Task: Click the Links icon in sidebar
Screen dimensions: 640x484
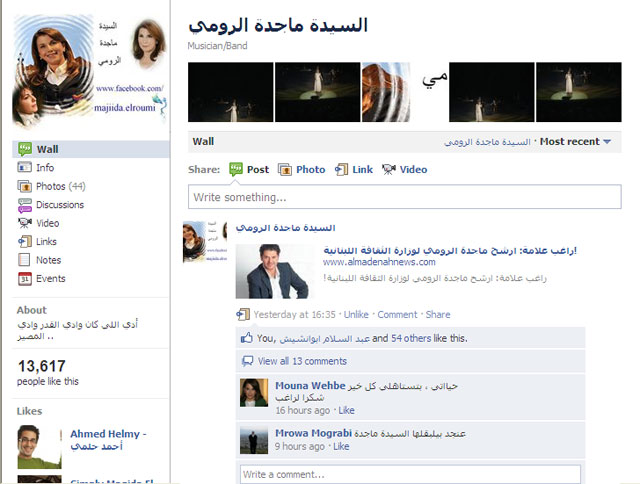Action: pyautogui.click(x=24, y=242)
